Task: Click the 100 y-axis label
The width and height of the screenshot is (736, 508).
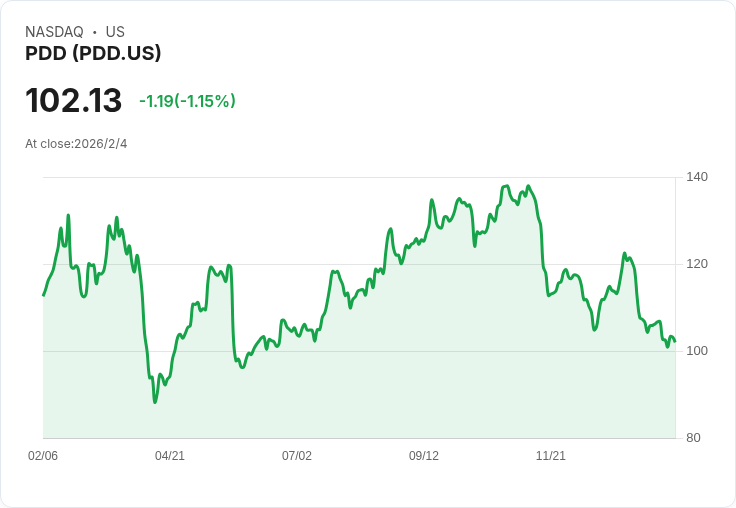Action: point(697,351)
